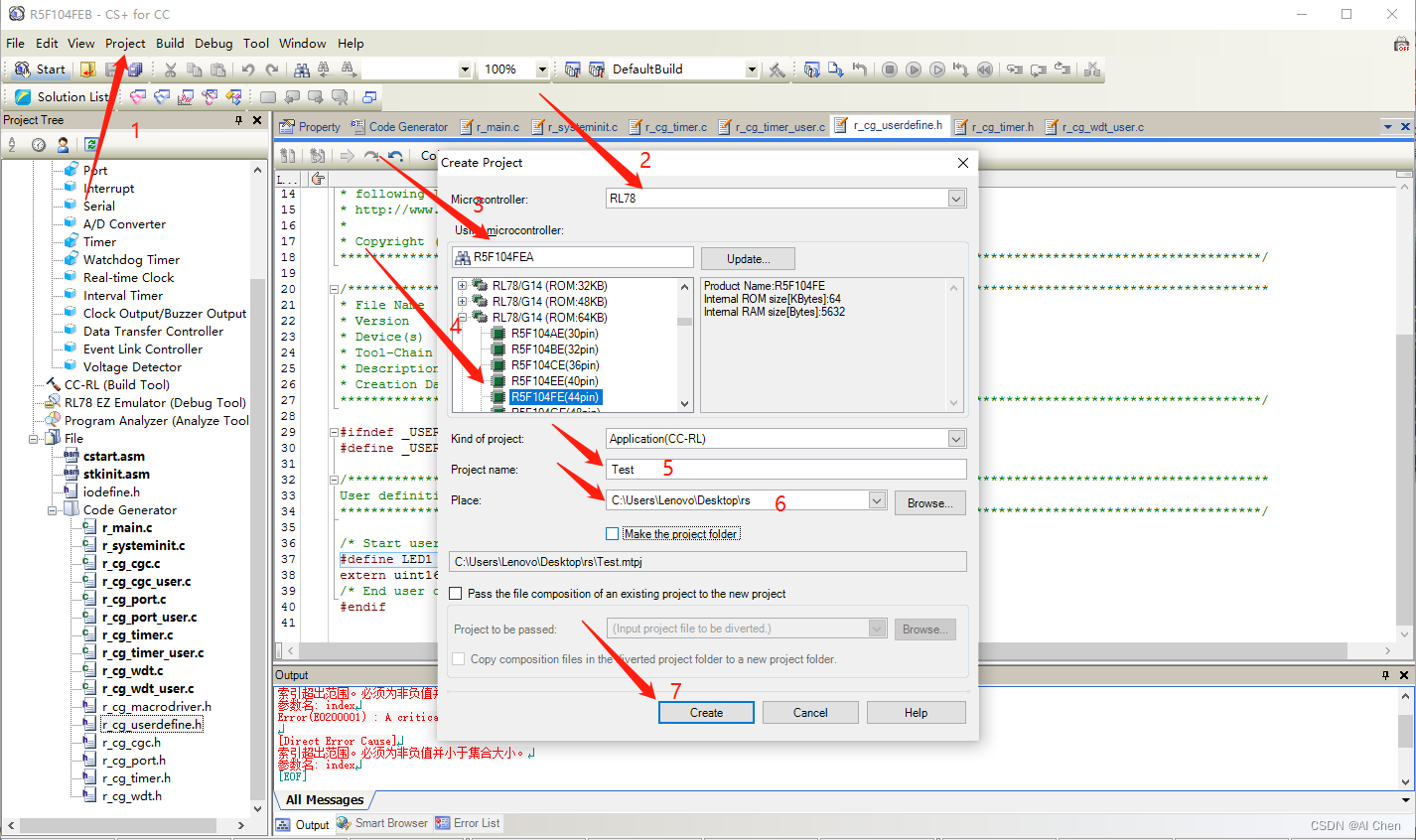
Task: Open the Place path dropdown
Action: click(x=877, y=500)
